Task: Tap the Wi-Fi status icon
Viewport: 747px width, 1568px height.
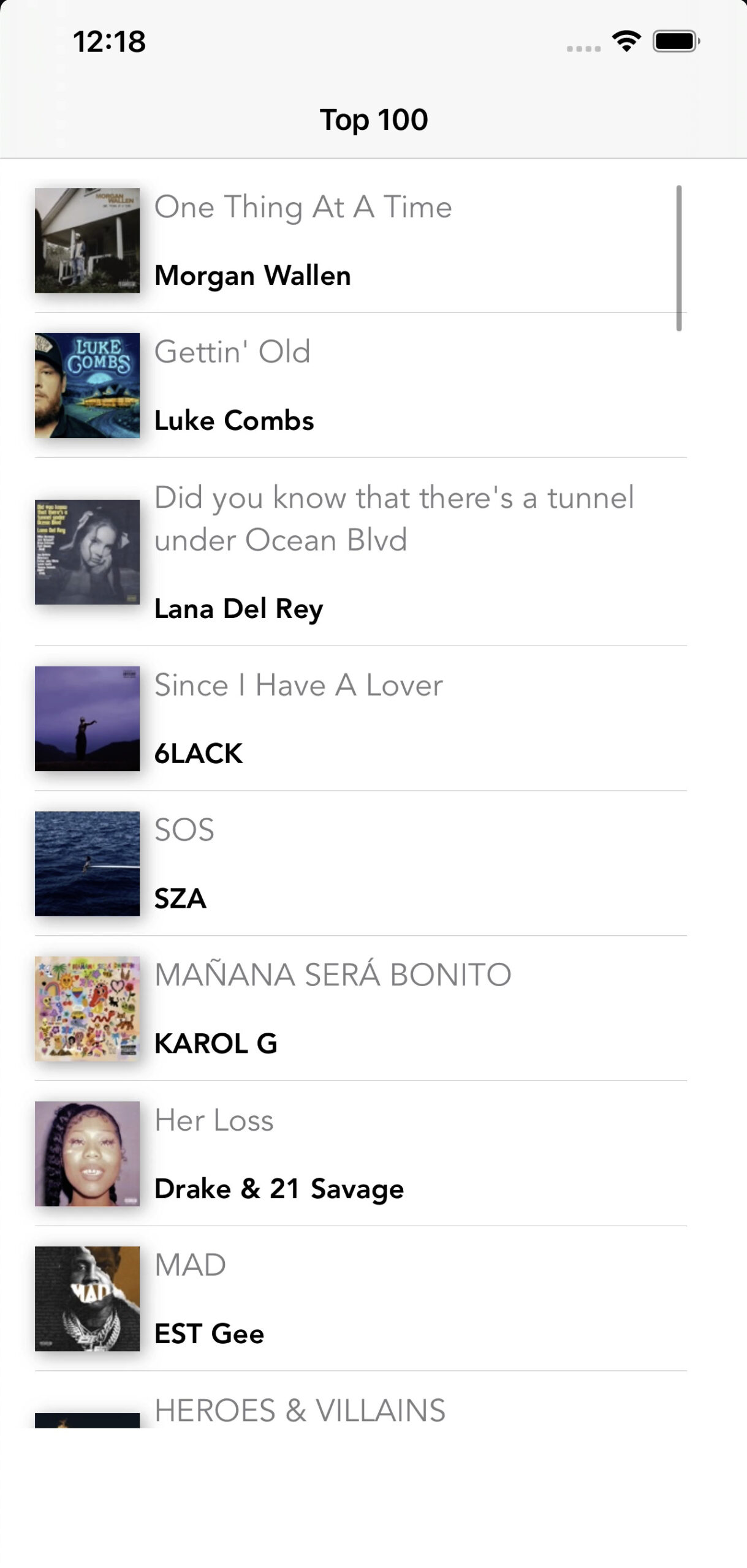Action: click(x=626, y=42)
